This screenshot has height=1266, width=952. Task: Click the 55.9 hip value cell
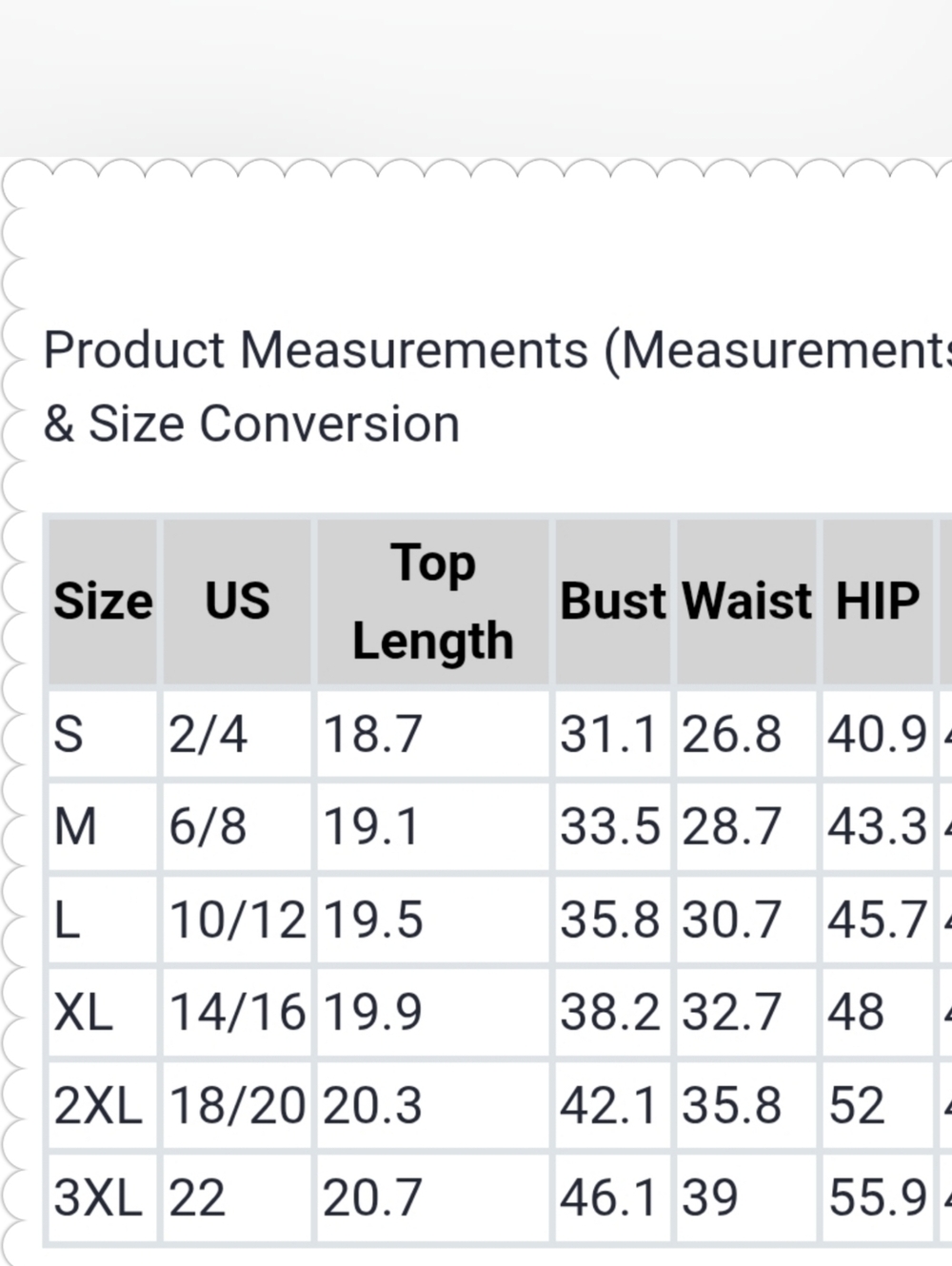pos(878,1197)
